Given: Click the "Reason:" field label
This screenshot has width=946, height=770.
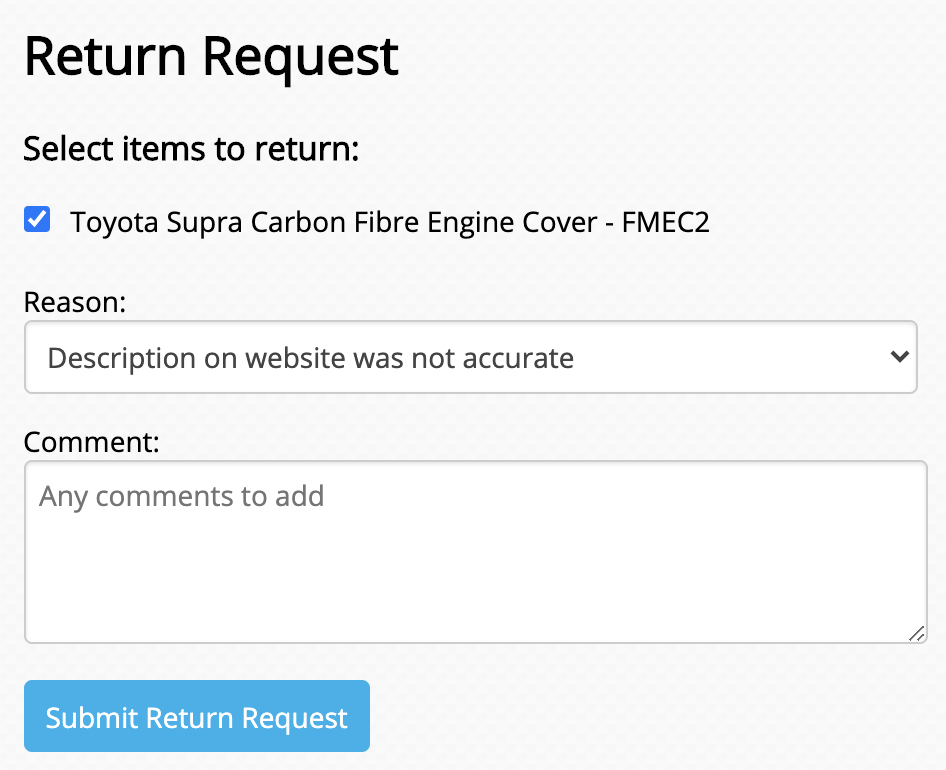Looking at the screenshot, I should click(x=74, y=302).
